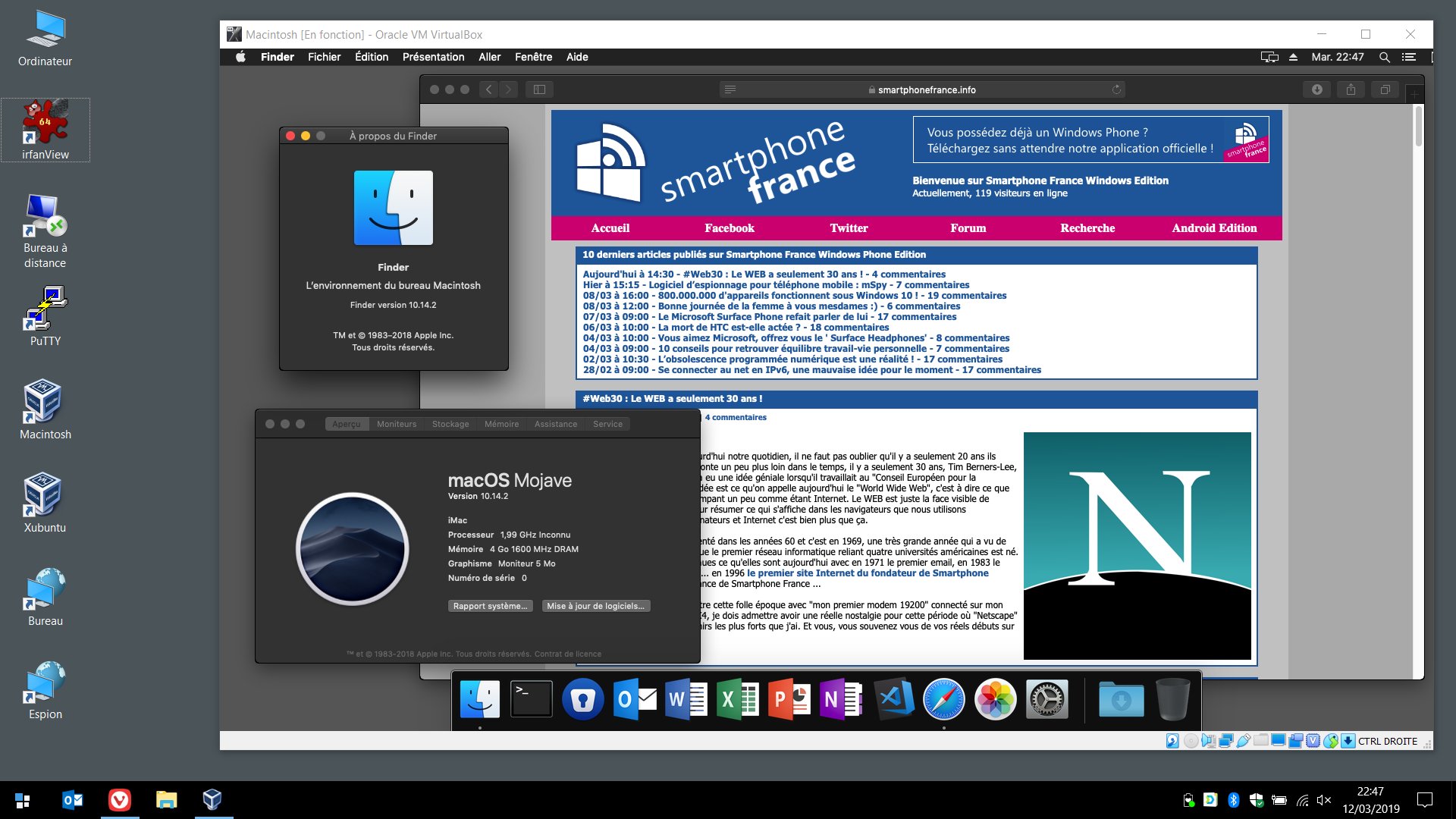
Task: Open Spotlight search in macOS menu bar
Action: [1384, 57]
